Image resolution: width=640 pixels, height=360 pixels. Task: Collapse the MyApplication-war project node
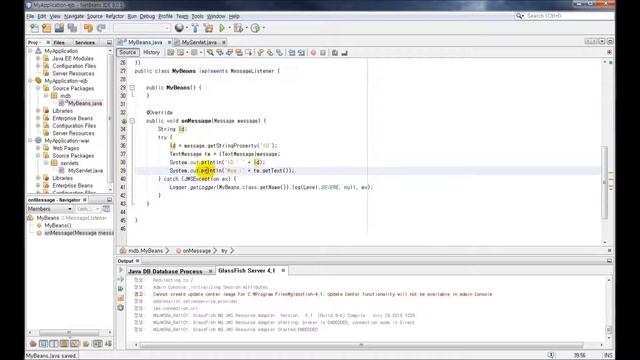pos(30,140)
